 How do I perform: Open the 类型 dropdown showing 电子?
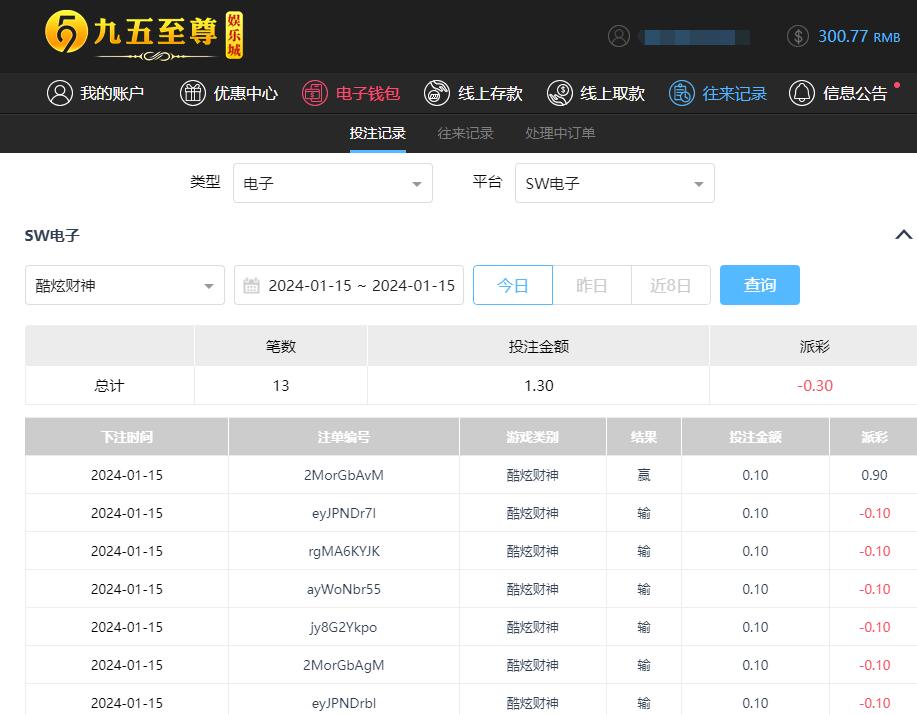pyautogui.click(x=333, y=184)
